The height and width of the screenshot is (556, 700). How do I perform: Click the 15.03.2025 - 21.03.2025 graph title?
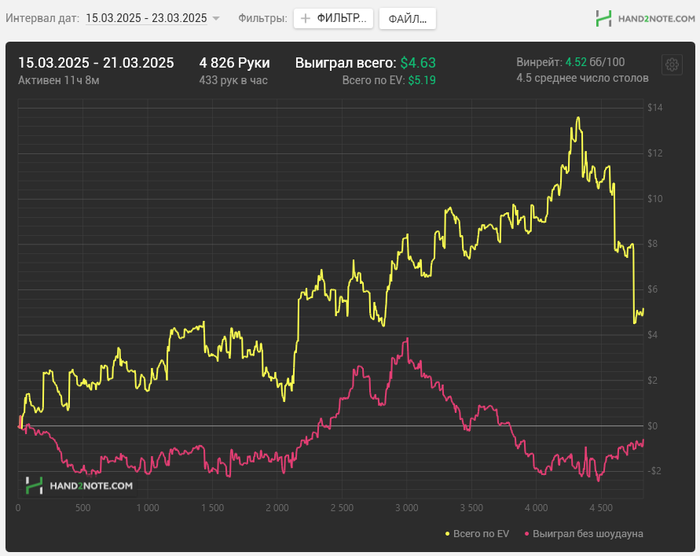click(96, 63)
